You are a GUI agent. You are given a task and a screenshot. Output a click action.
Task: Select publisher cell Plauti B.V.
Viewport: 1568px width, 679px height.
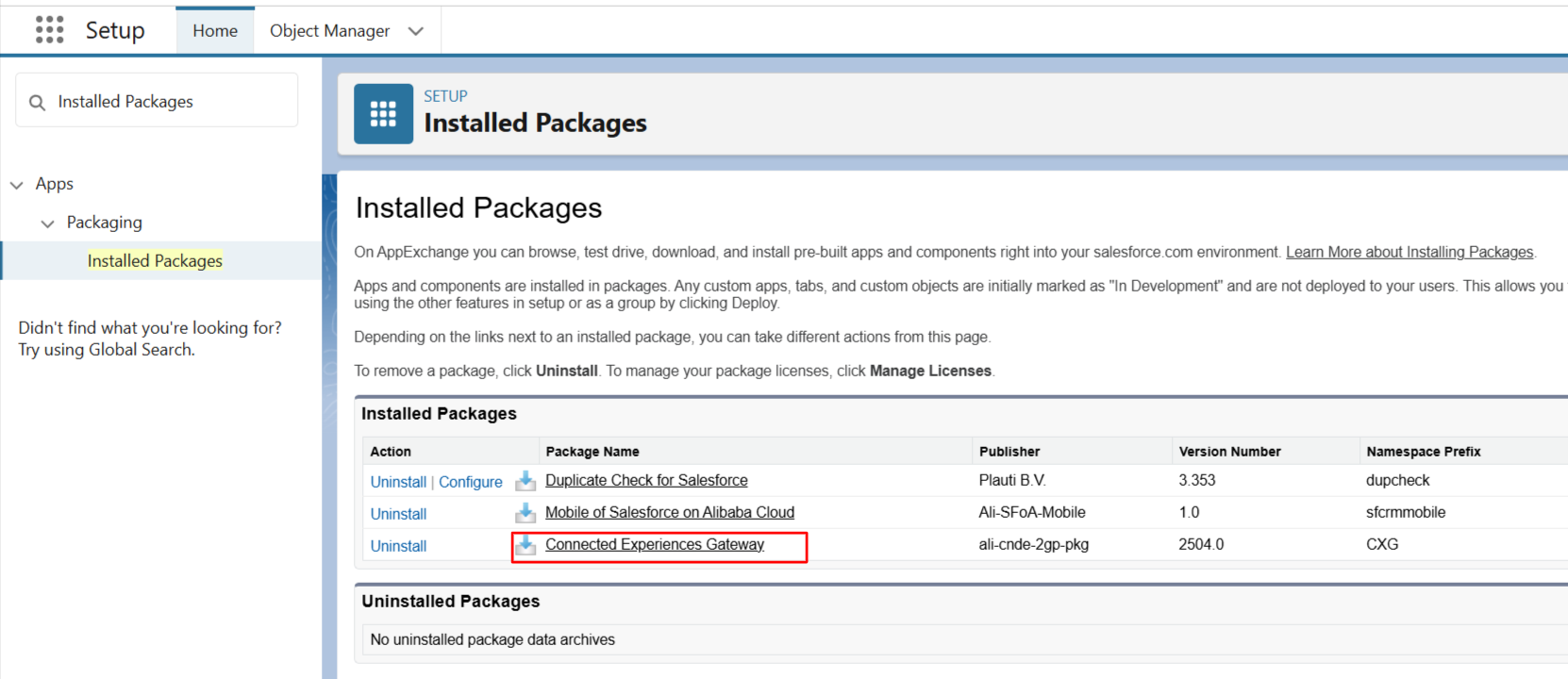[x=1012, y=480]
